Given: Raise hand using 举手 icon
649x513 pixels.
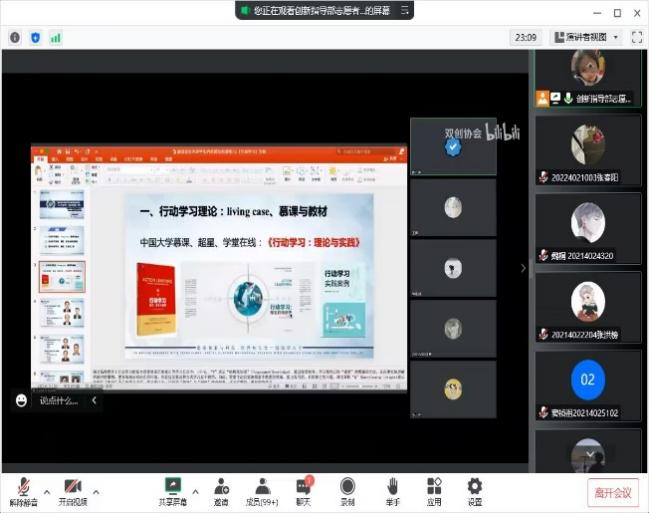Looking at the screenshot, I should pos(393,490).
